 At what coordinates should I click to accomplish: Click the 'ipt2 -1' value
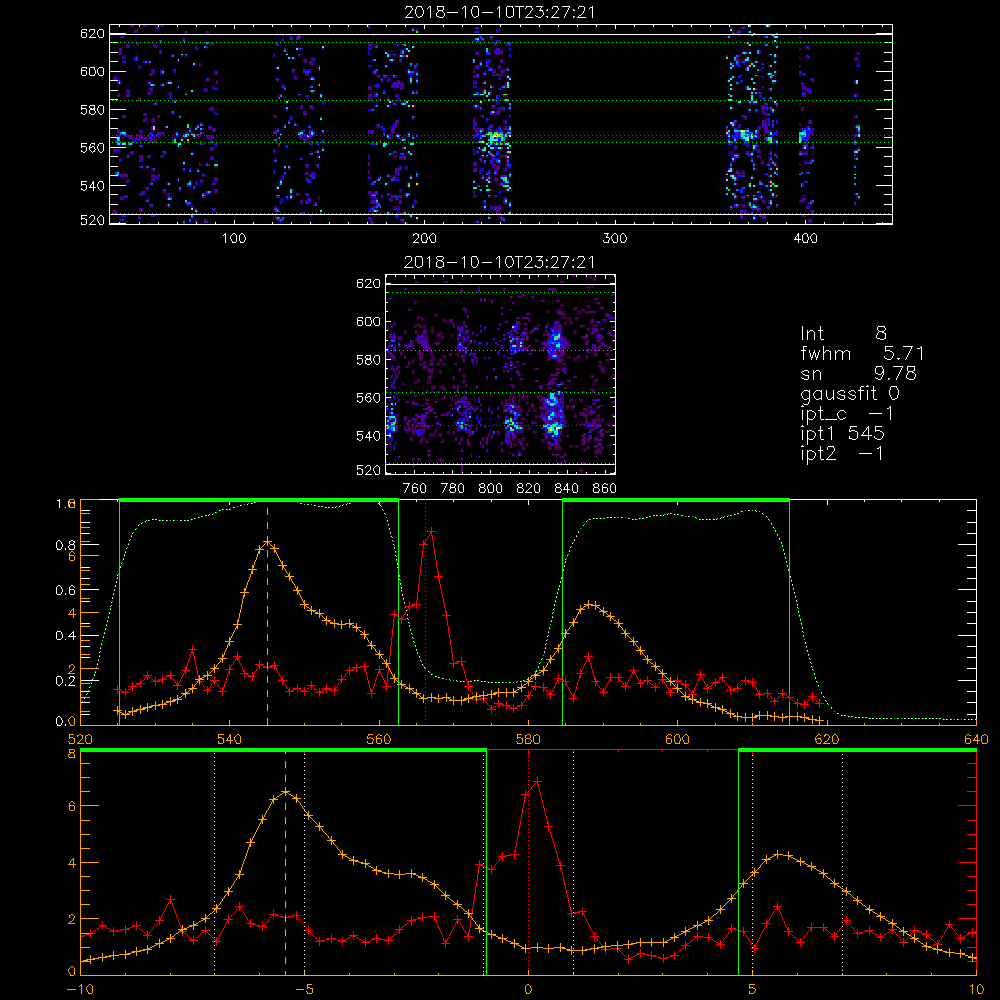[842, 453]
